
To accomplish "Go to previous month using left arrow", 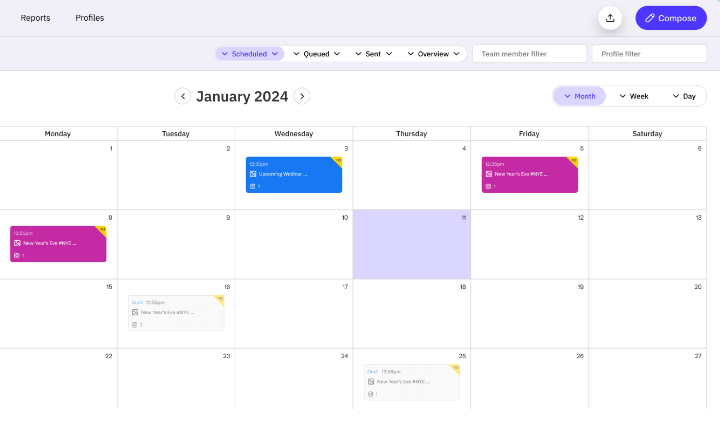I will pos(182,96).
